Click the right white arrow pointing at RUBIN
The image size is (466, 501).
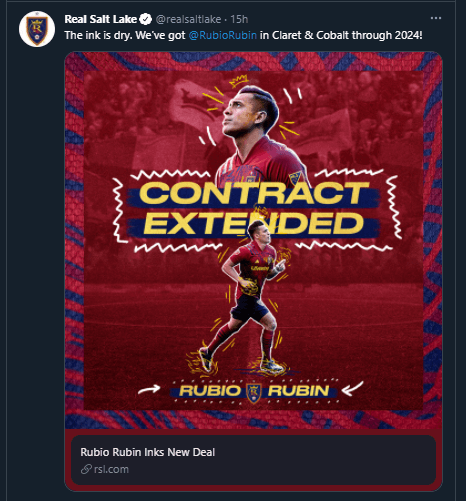tap(352, 389)
